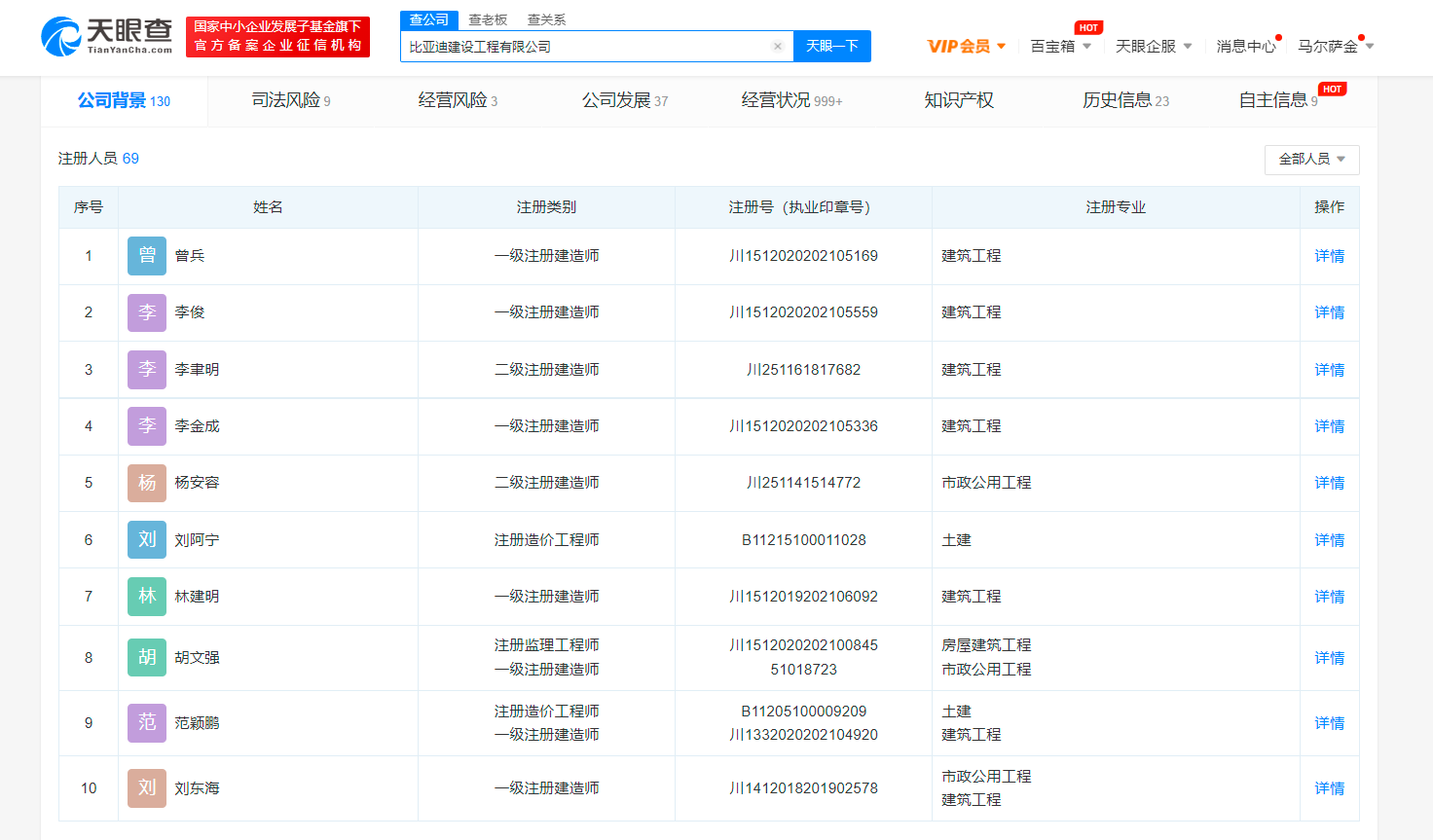The width and height of the screenshot is (1433, 840).
Task: Open the 马尔萨金 user menu
Action: coord(1336,47)
